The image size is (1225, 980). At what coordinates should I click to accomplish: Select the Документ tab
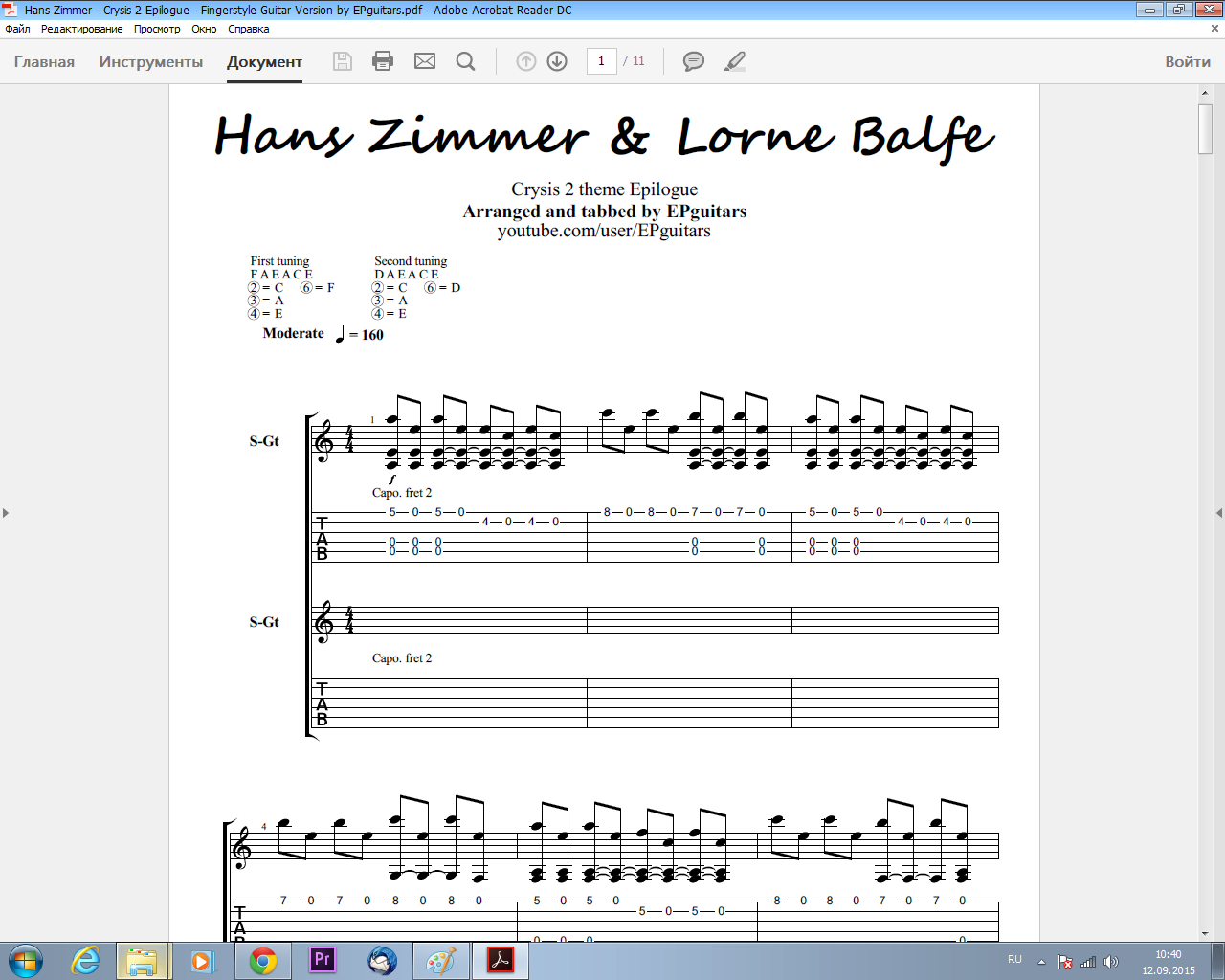(264, 62)
